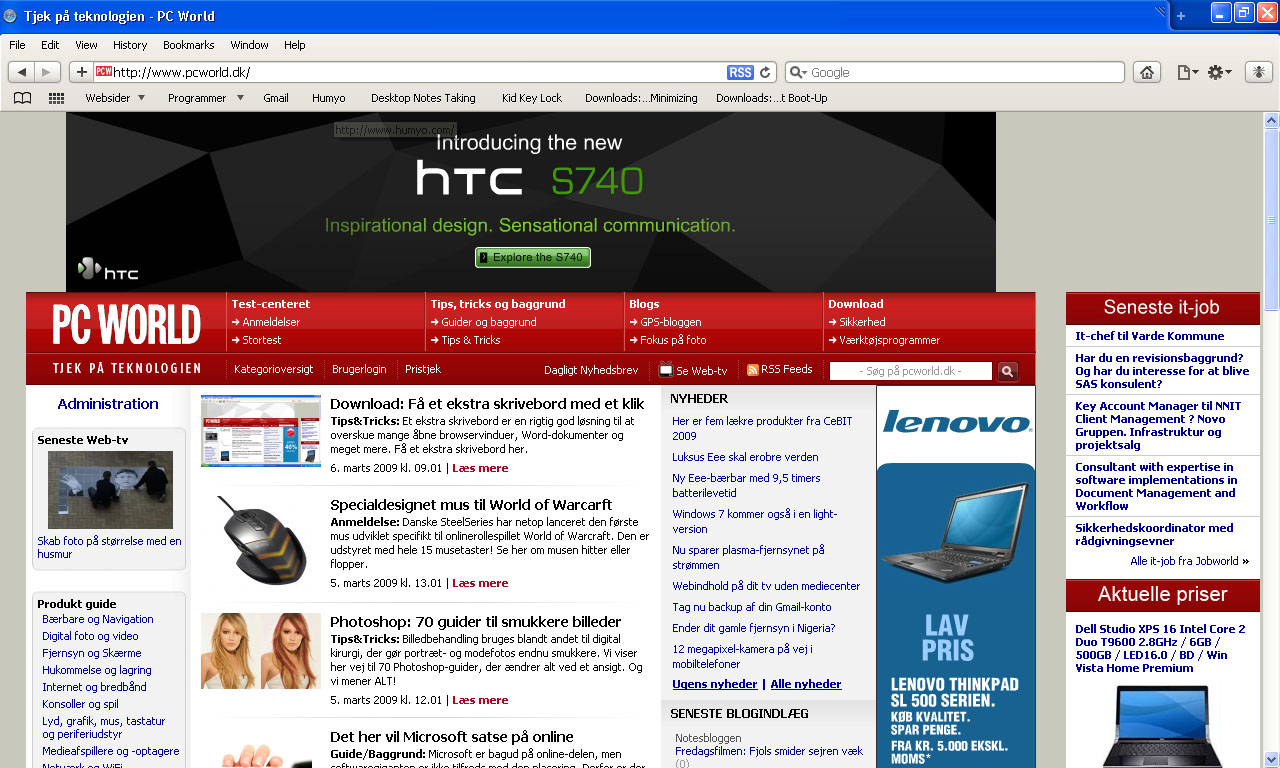
Task: Go to the home page with the Home button
Action: click(1147, 72)
